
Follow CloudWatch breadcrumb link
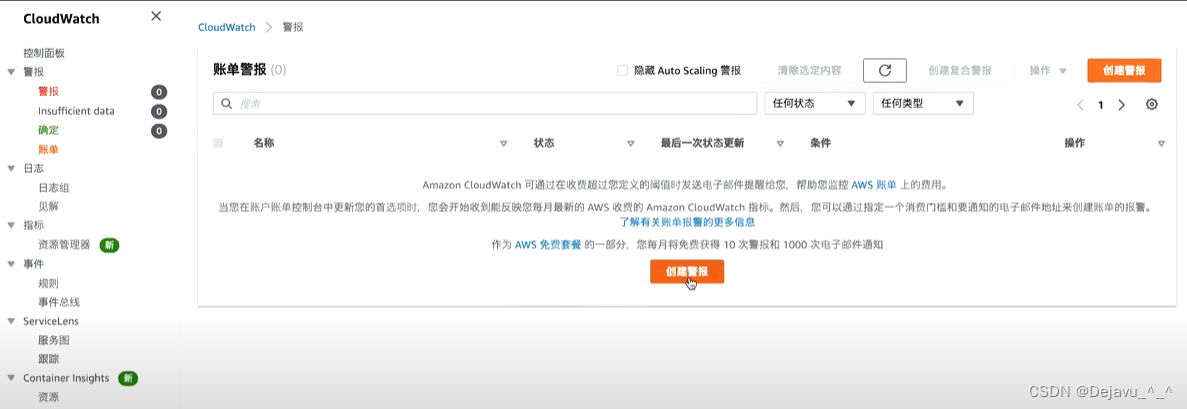coord(227,27)
